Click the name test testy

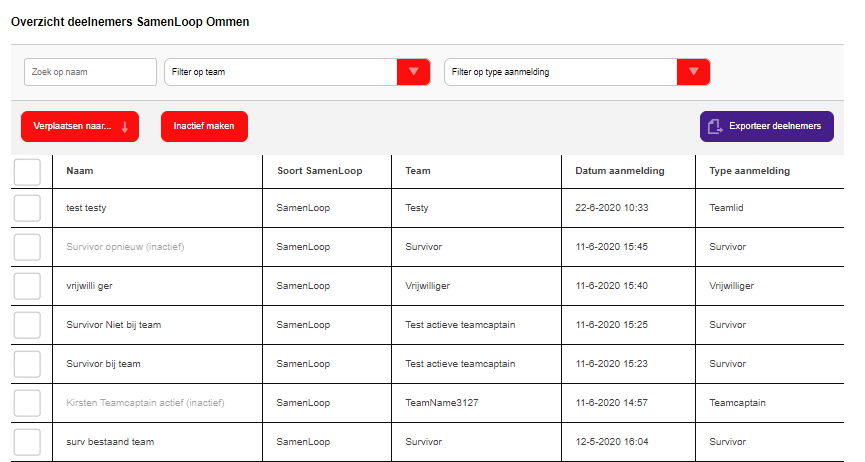(x=86, y=208)
